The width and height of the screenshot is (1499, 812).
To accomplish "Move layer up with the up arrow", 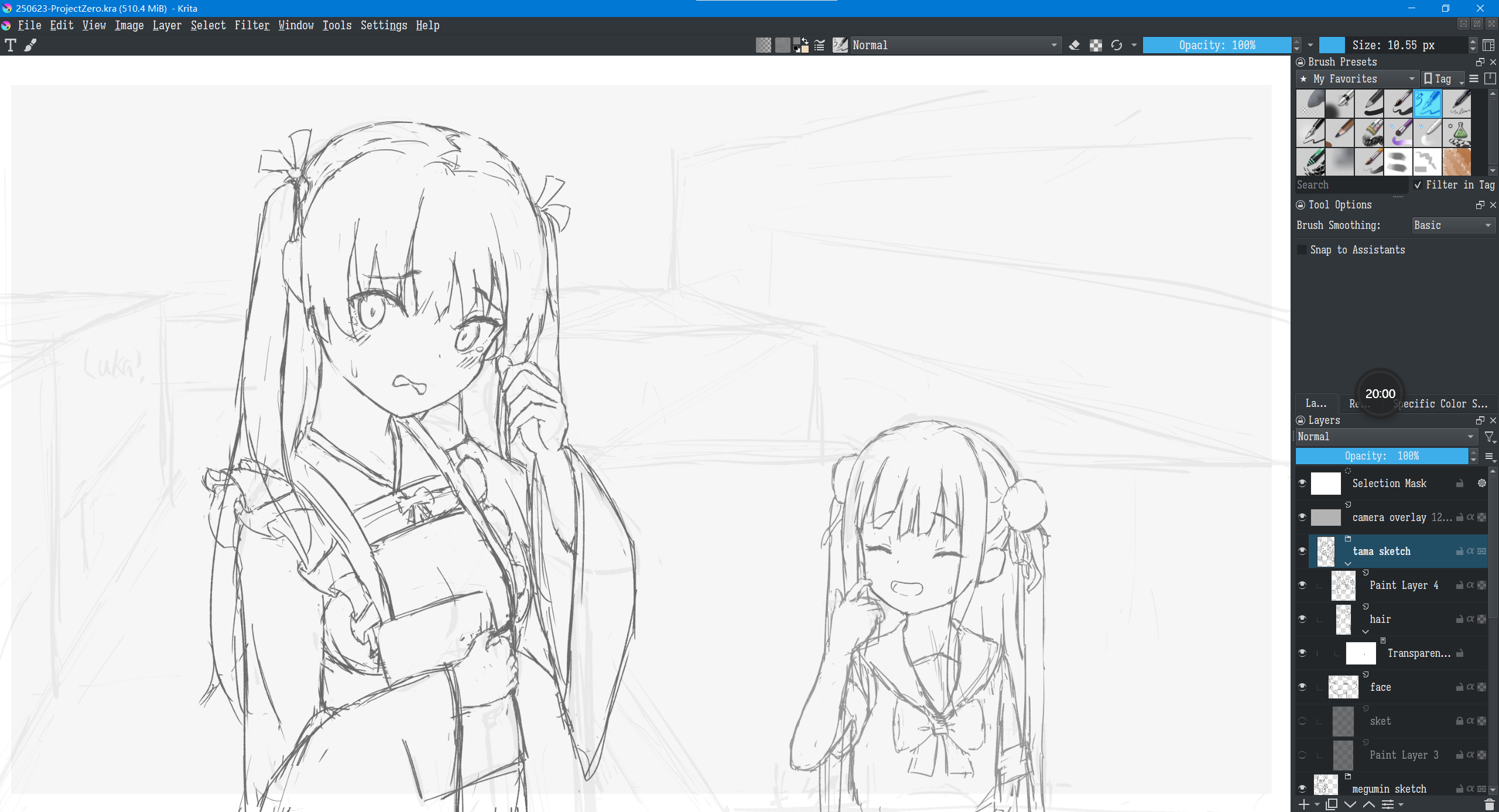I will pos(1369,804).
